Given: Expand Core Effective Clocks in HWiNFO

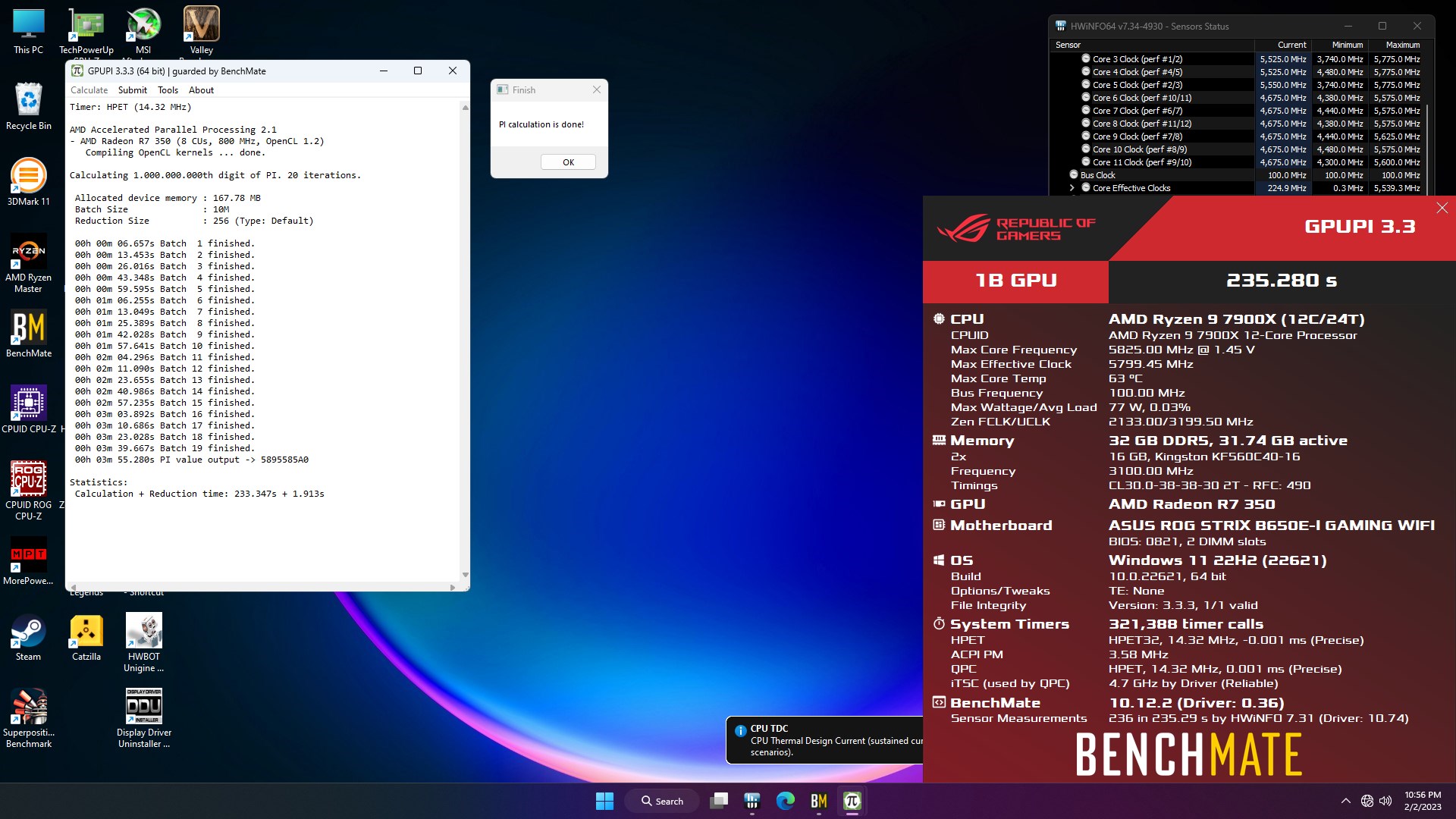Looking at the screenshot, I should (x=1072, y=188).
